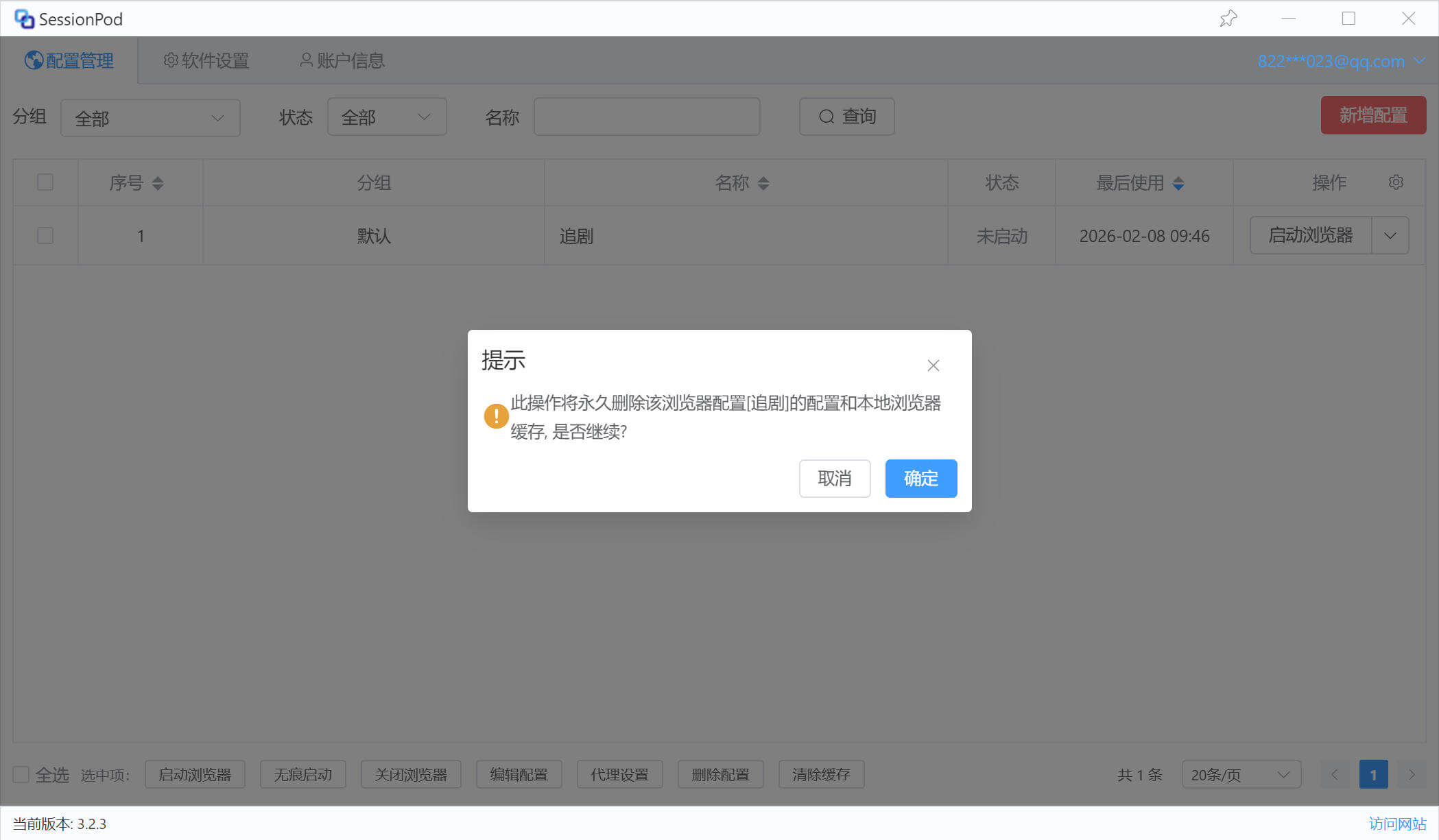The width and height of the screenshot is (1439, 840).
Task: Click the table column settings gear icon
Action: [1395, 182]
